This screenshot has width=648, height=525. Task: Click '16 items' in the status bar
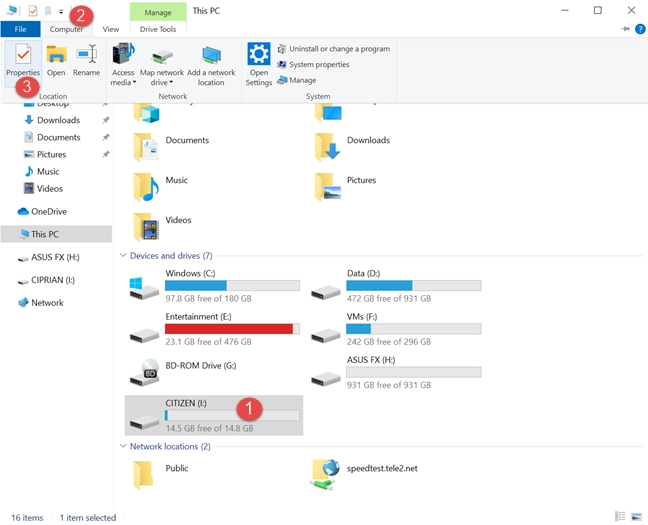tap(27, 518)
